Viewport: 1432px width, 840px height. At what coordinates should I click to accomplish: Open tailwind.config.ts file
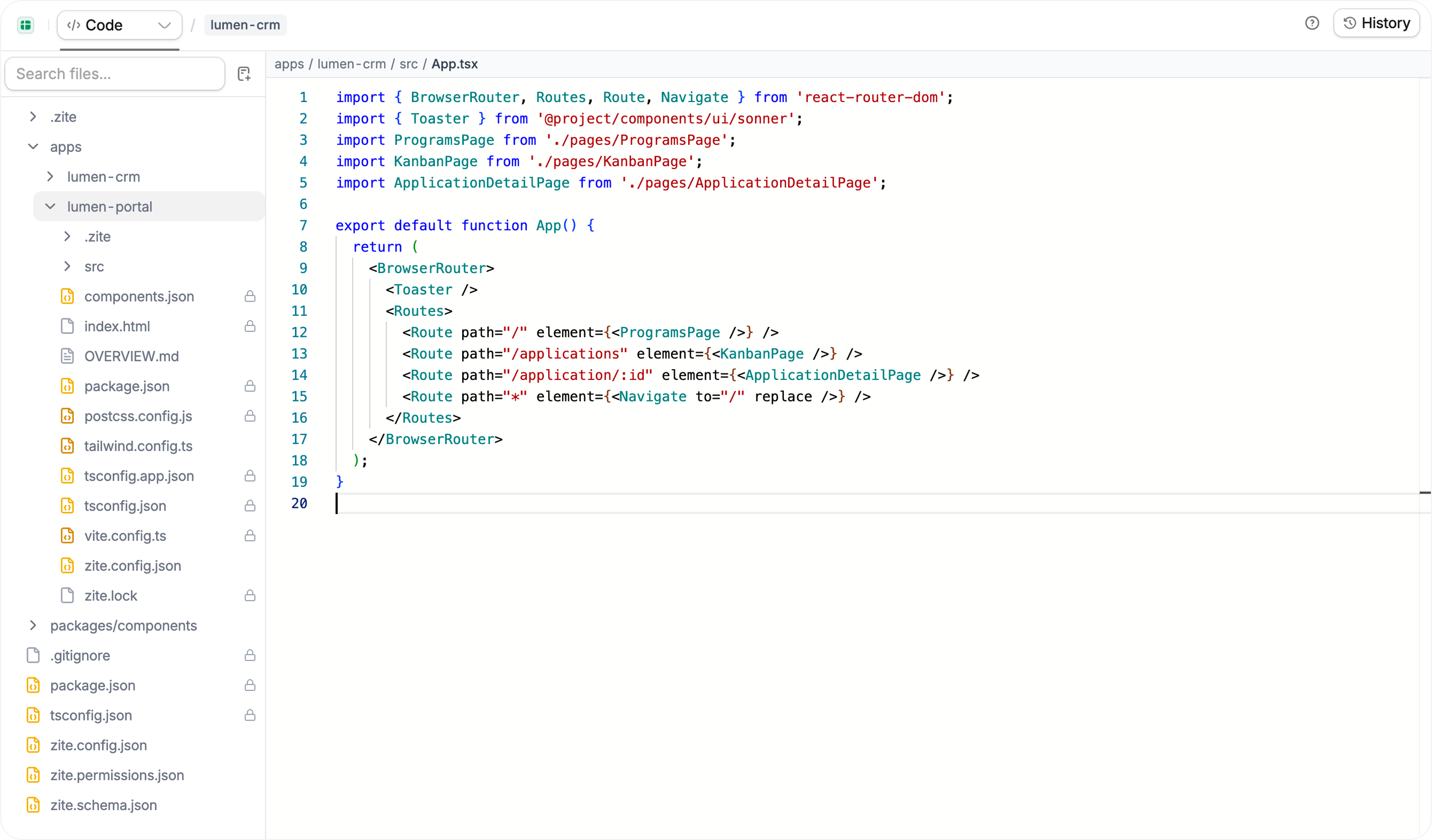coord(138,446)
